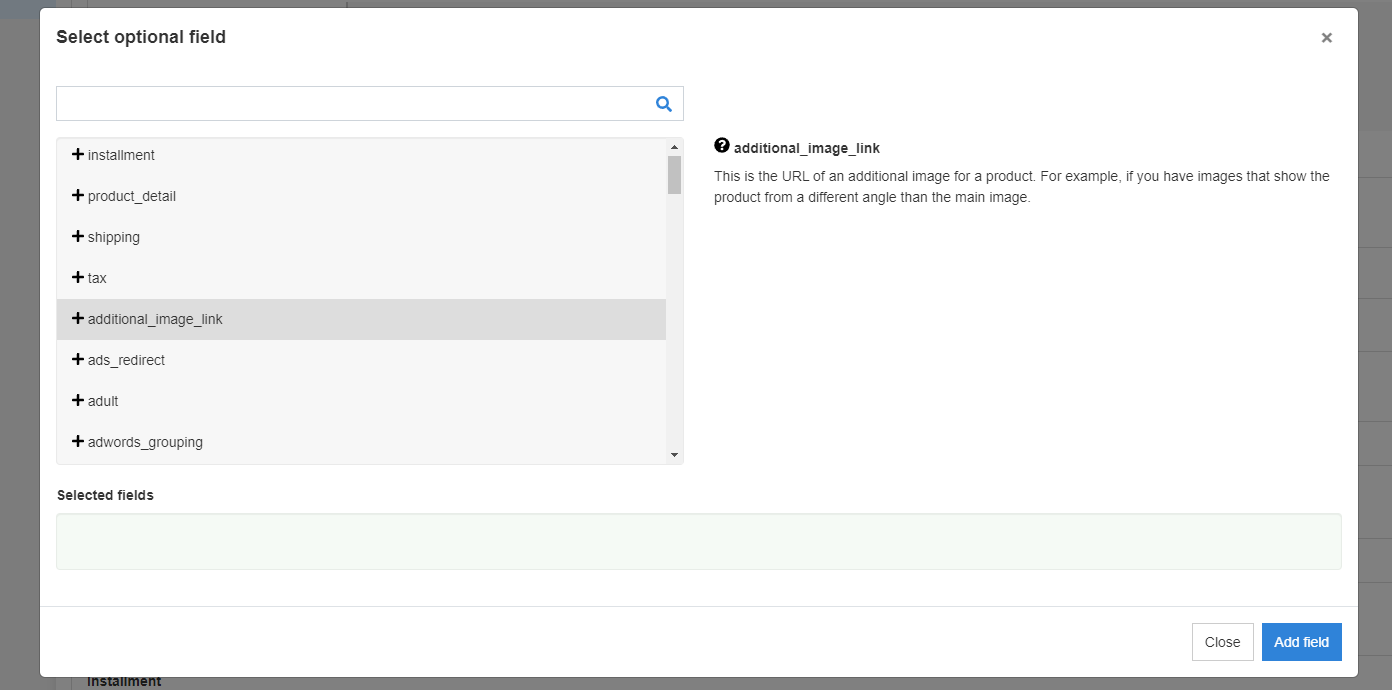Click the Close button in footer
The image size is (1392, 690).
pyautogui.click(x=1222, y=642)
